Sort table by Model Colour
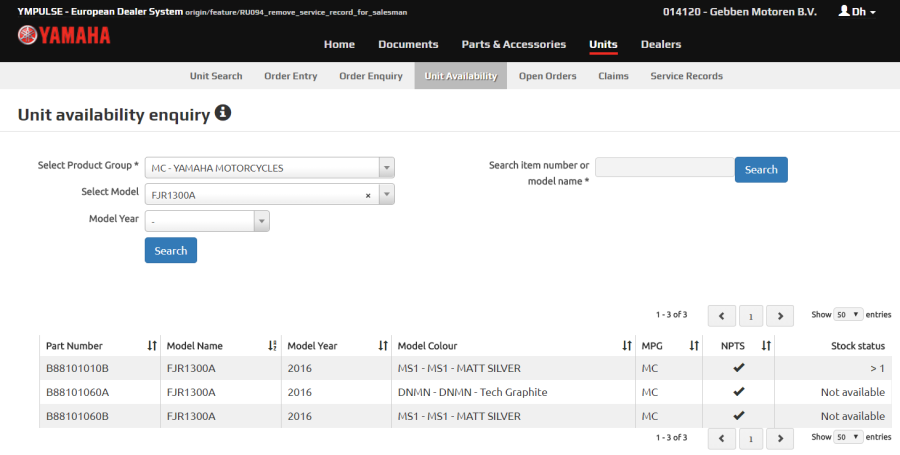The height and width of the screenshot is (455, 900). (627, 345)
